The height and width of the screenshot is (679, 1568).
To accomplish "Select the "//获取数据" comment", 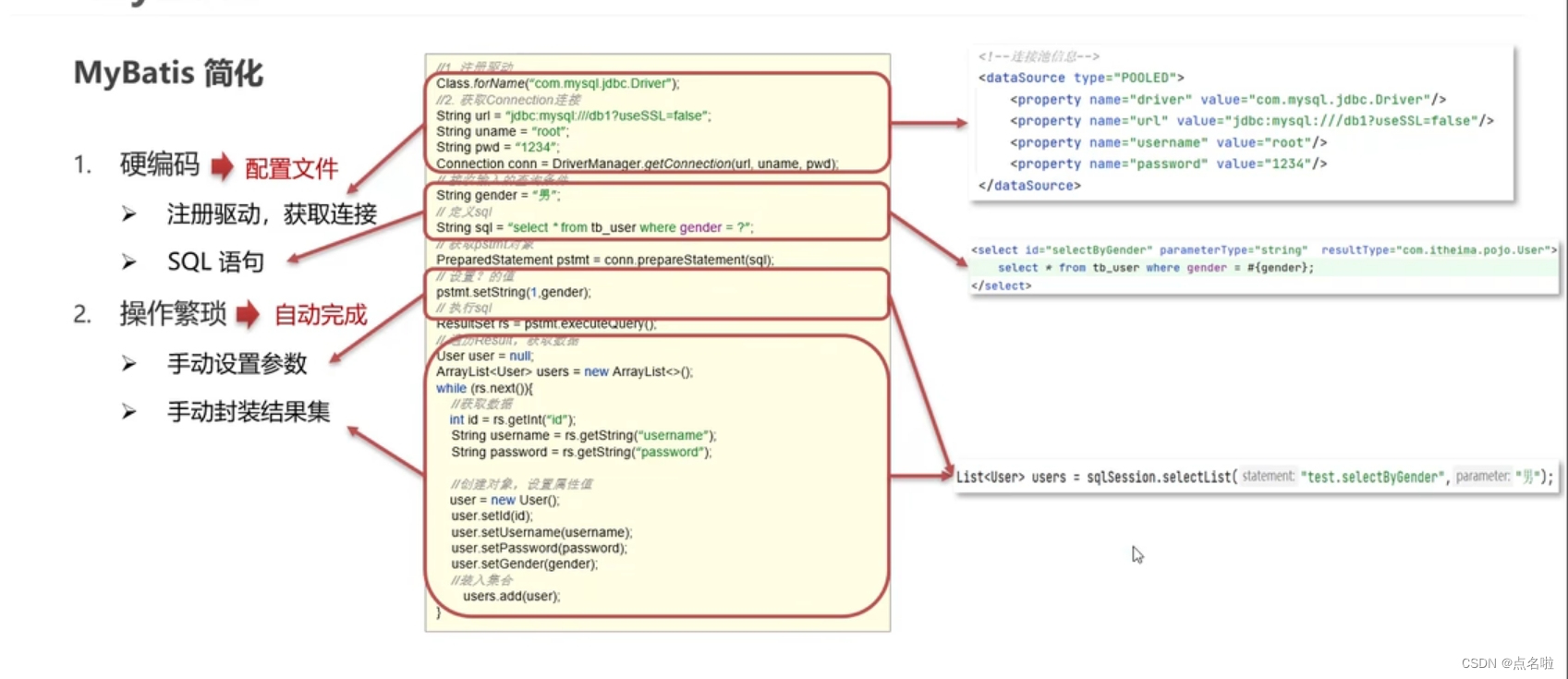I will 480,404.
